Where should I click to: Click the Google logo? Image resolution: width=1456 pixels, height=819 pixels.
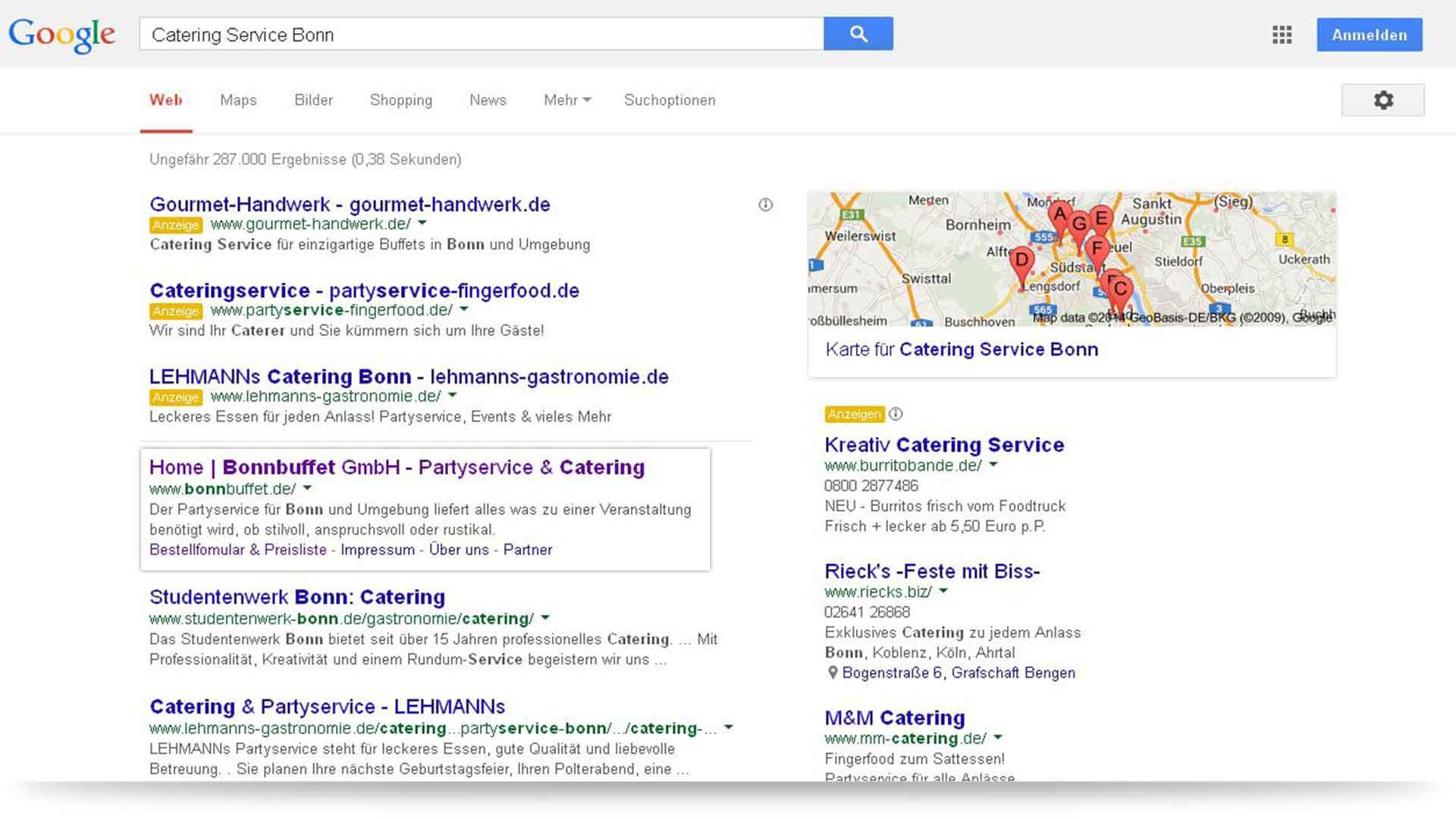coord(62,35)
